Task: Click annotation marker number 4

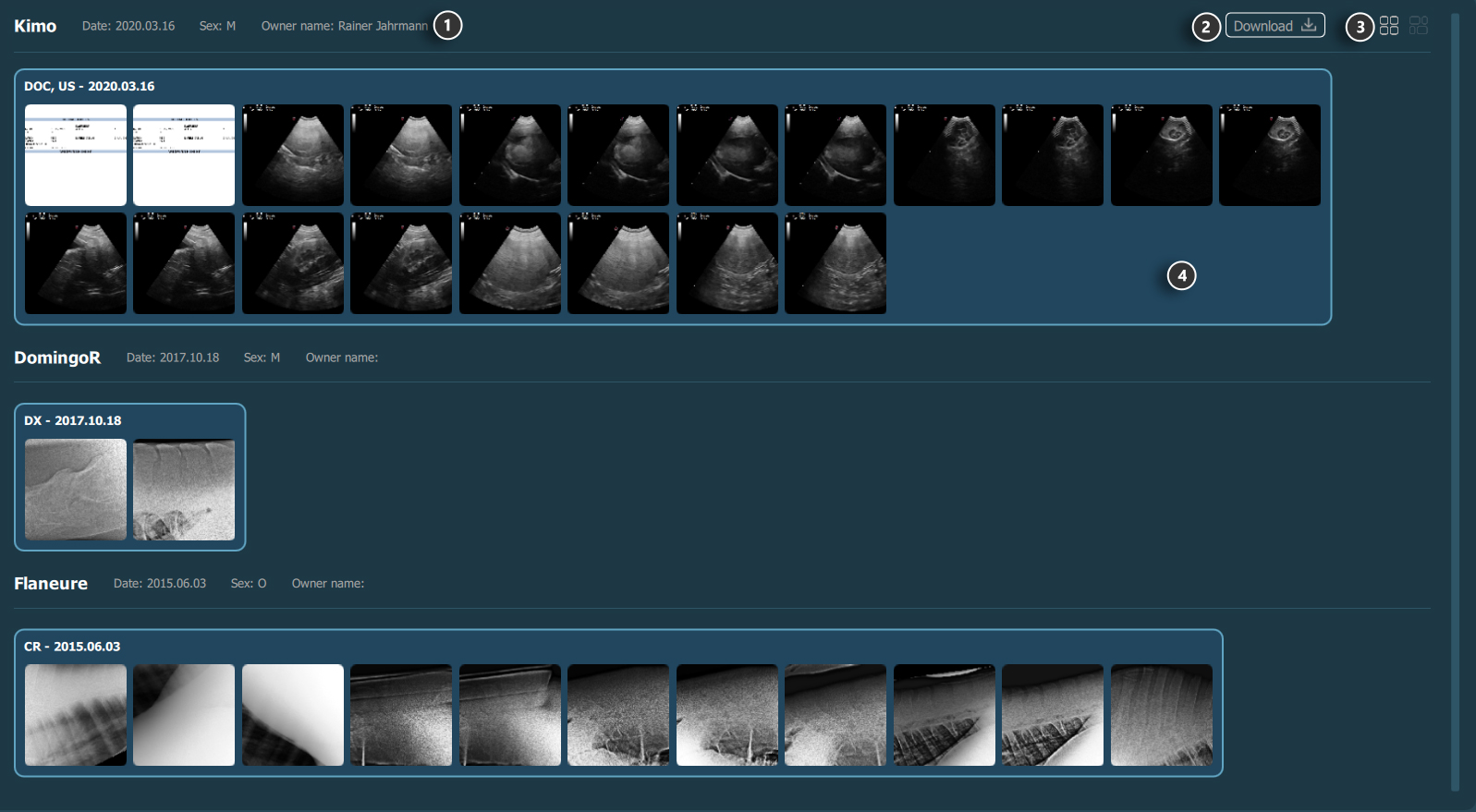Action: (x=1181, y=275)
